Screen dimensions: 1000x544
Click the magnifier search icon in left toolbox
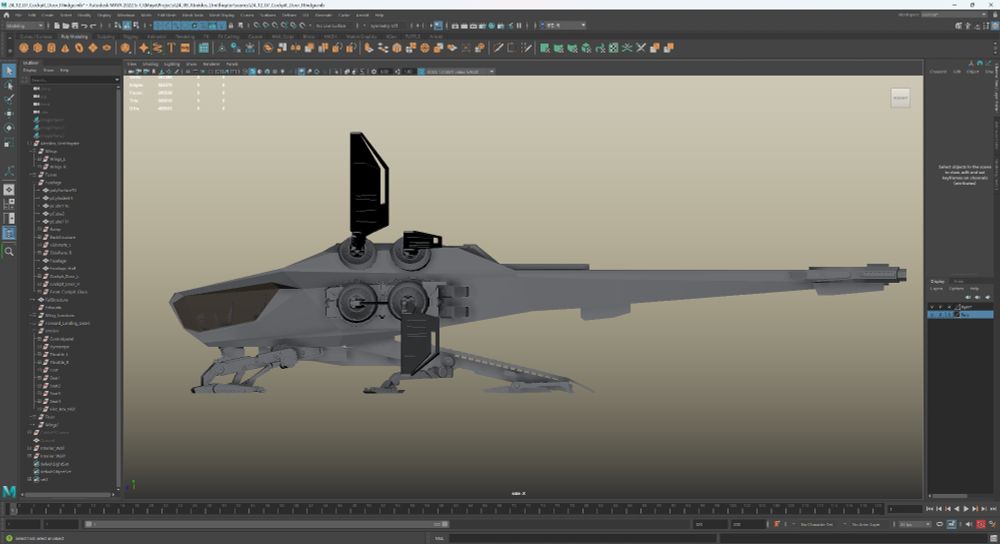pyautogui.click(x=9, y=251)
